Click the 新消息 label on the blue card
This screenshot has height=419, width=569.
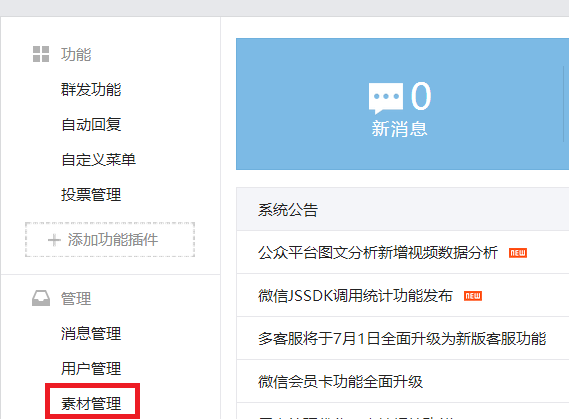tap(399, 129)
